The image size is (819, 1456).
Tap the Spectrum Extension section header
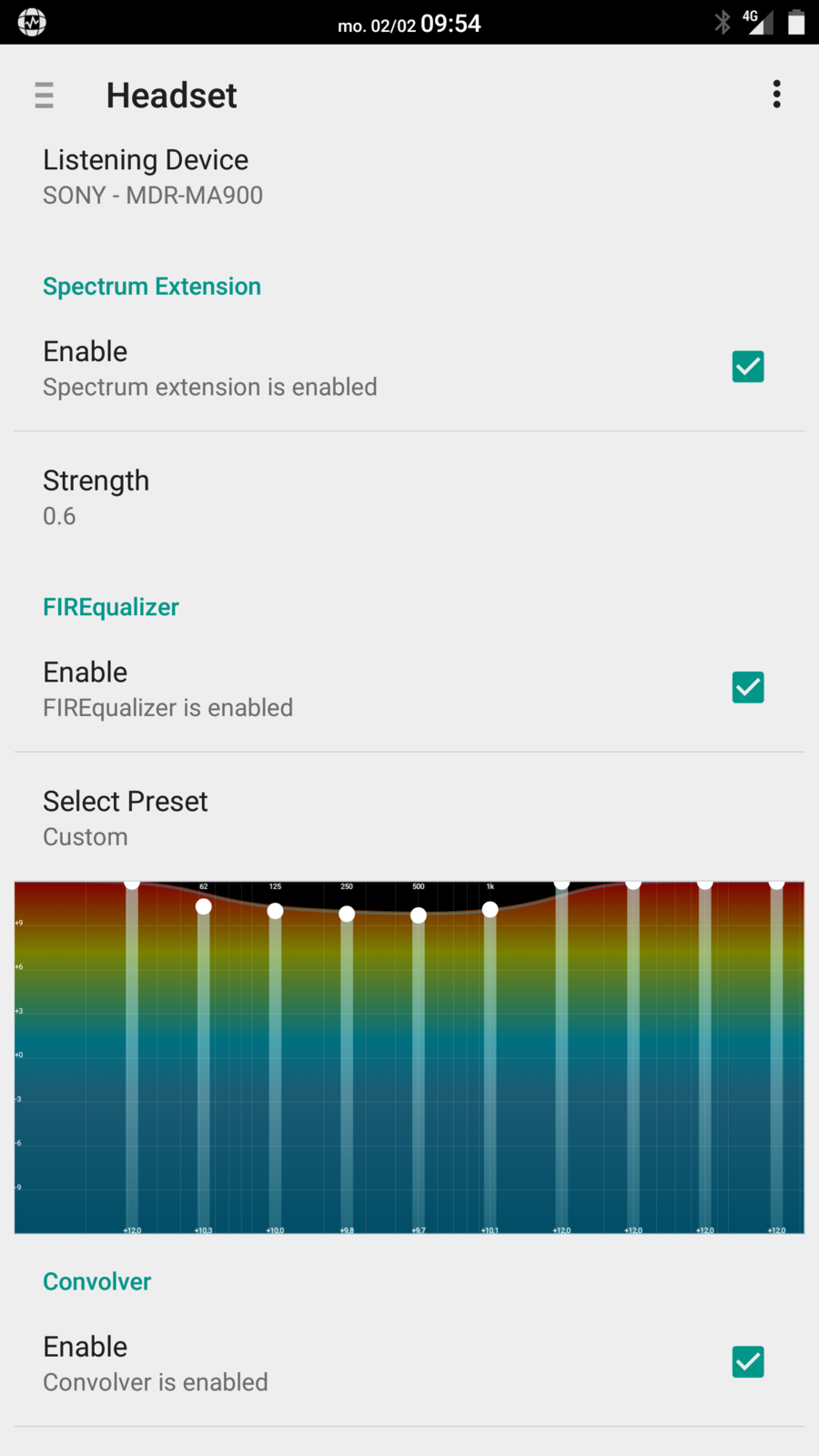(x=152, y=287)
